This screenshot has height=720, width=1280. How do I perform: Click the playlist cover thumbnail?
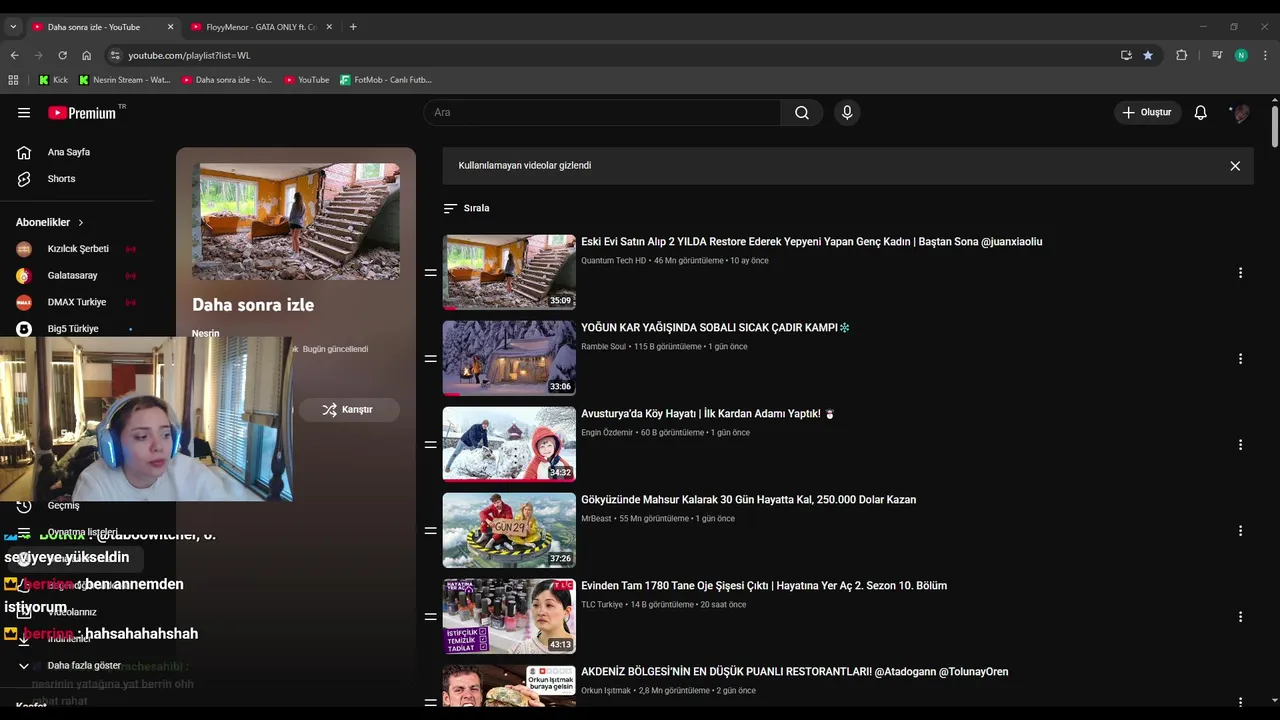coord(296,222)
